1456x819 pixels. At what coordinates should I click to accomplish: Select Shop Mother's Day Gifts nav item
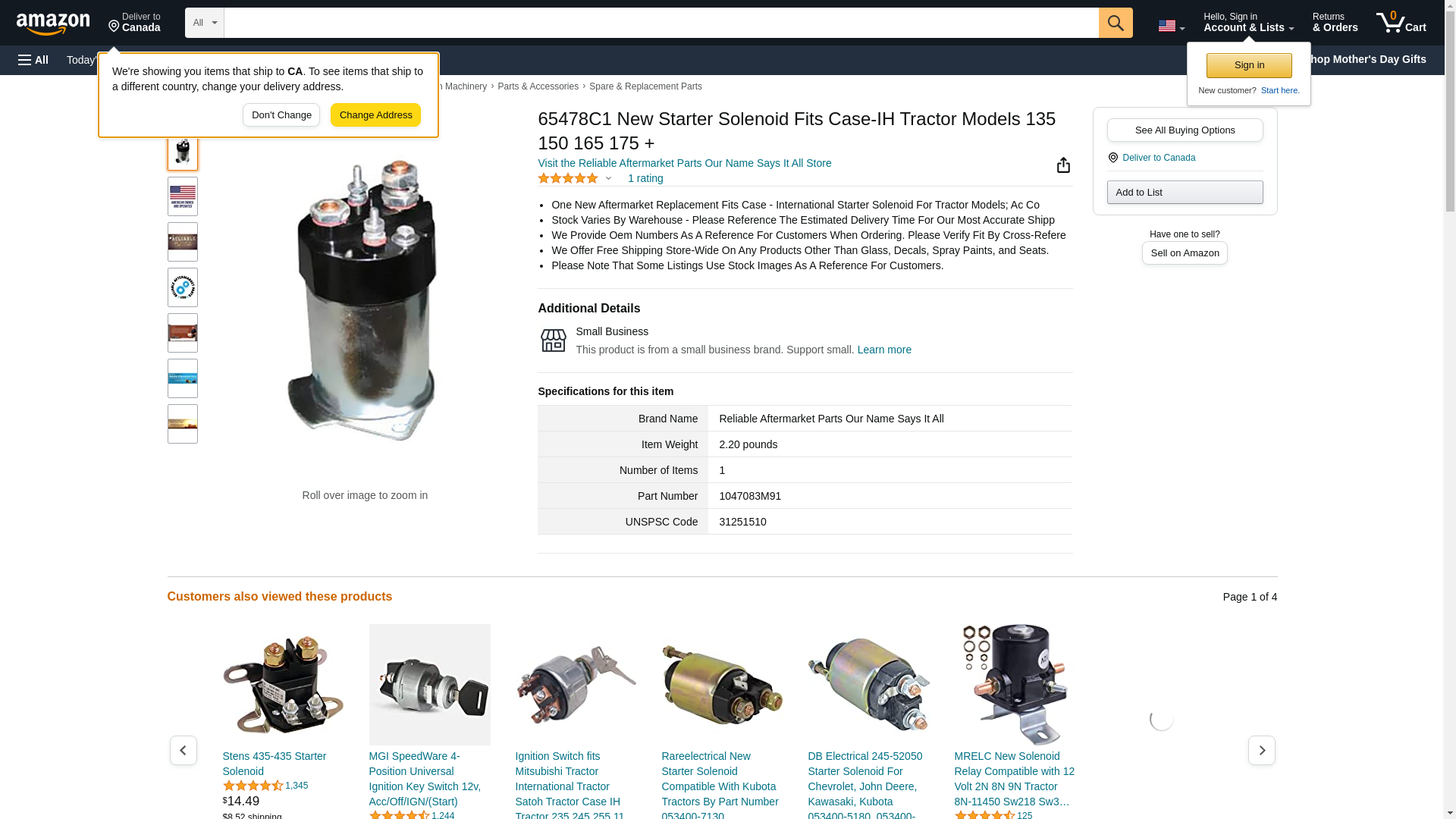1370,59
